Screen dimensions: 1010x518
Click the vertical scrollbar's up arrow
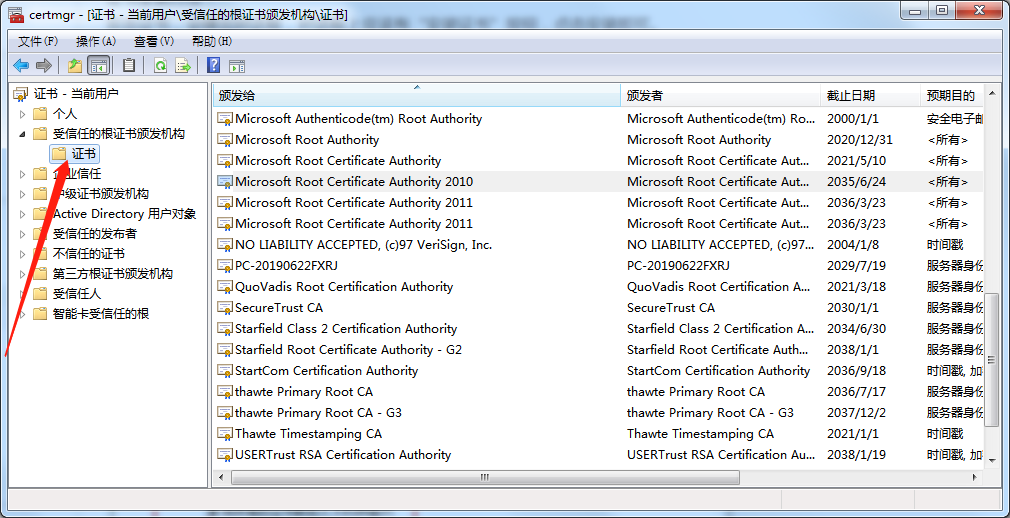(x=991, y=92)
